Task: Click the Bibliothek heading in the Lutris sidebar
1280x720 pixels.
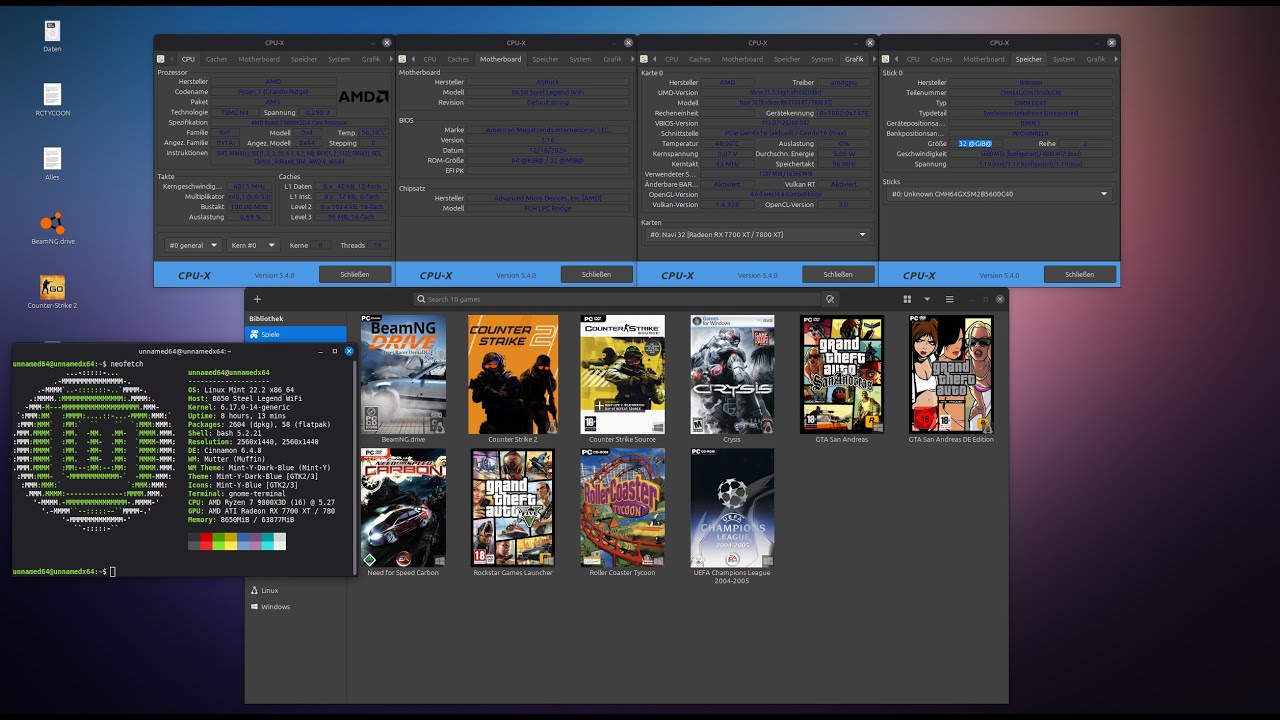Action: [x=266, y=318]
